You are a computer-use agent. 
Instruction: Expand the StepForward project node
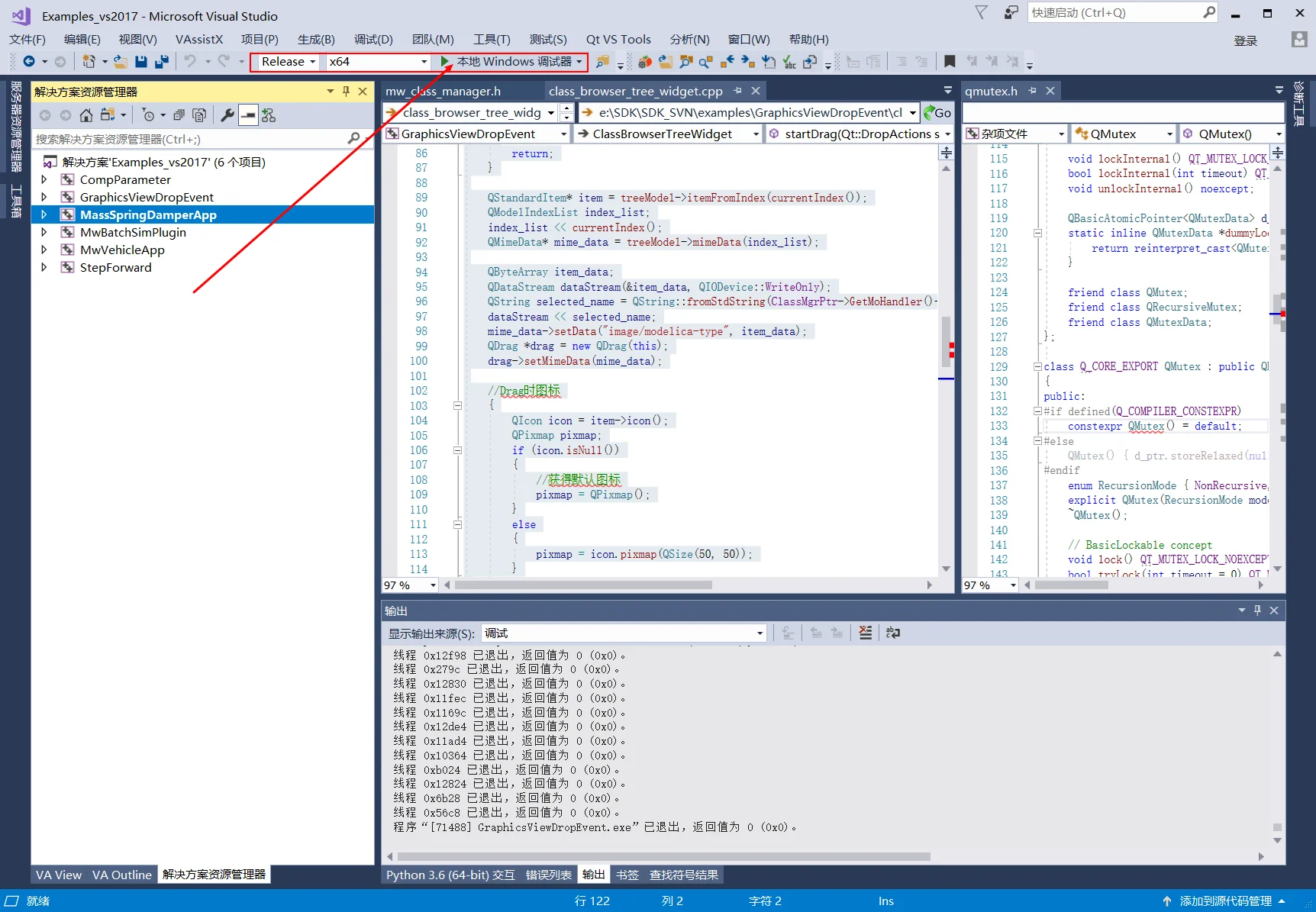pos(44,268)
